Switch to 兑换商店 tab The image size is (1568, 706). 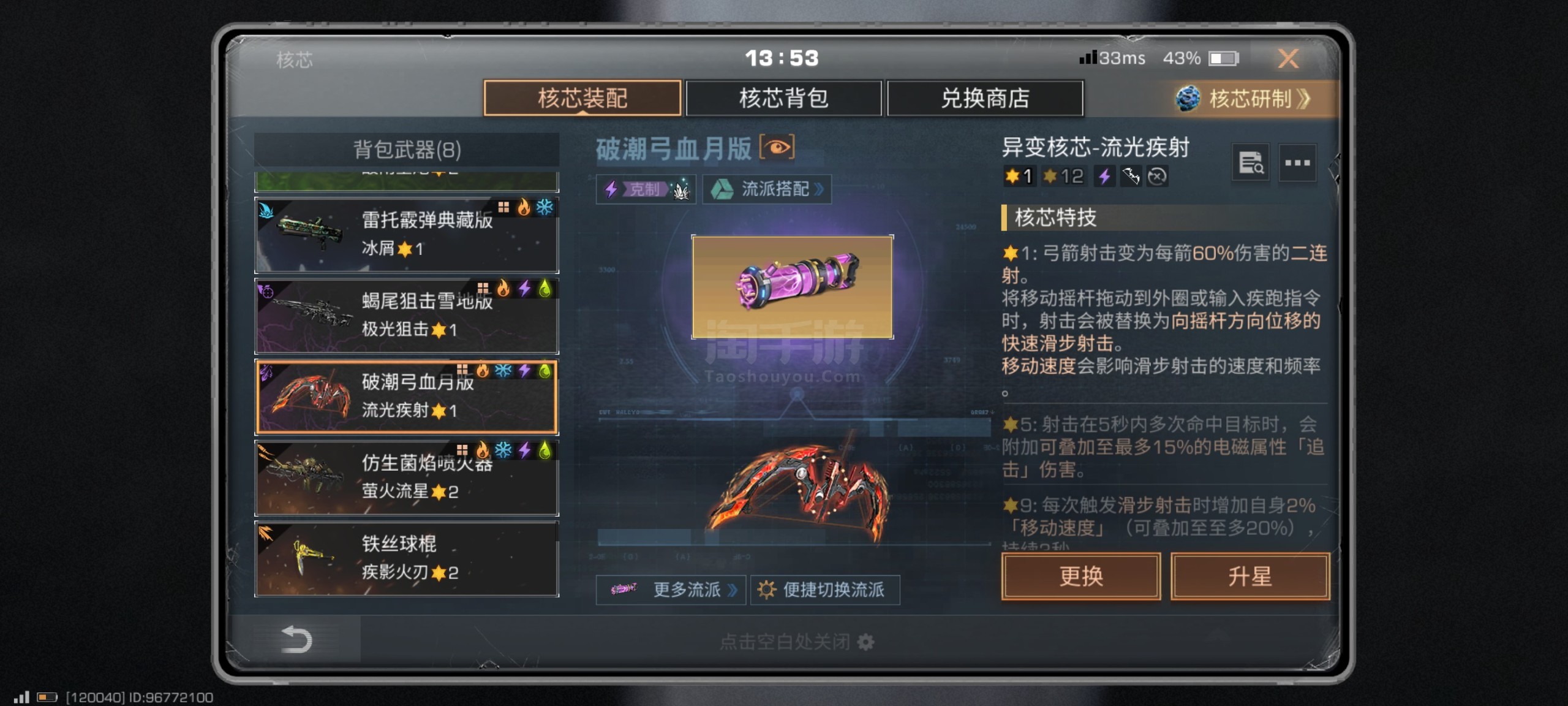985,98
